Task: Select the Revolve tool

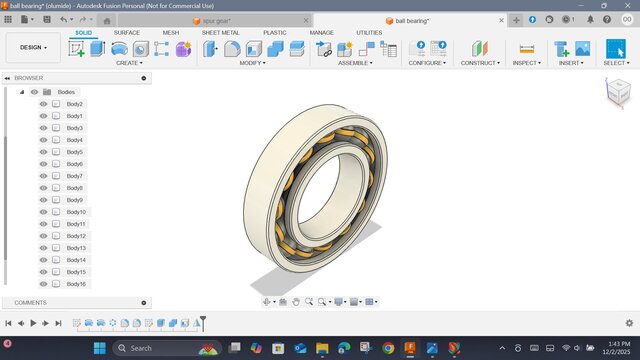Action: 119,49
